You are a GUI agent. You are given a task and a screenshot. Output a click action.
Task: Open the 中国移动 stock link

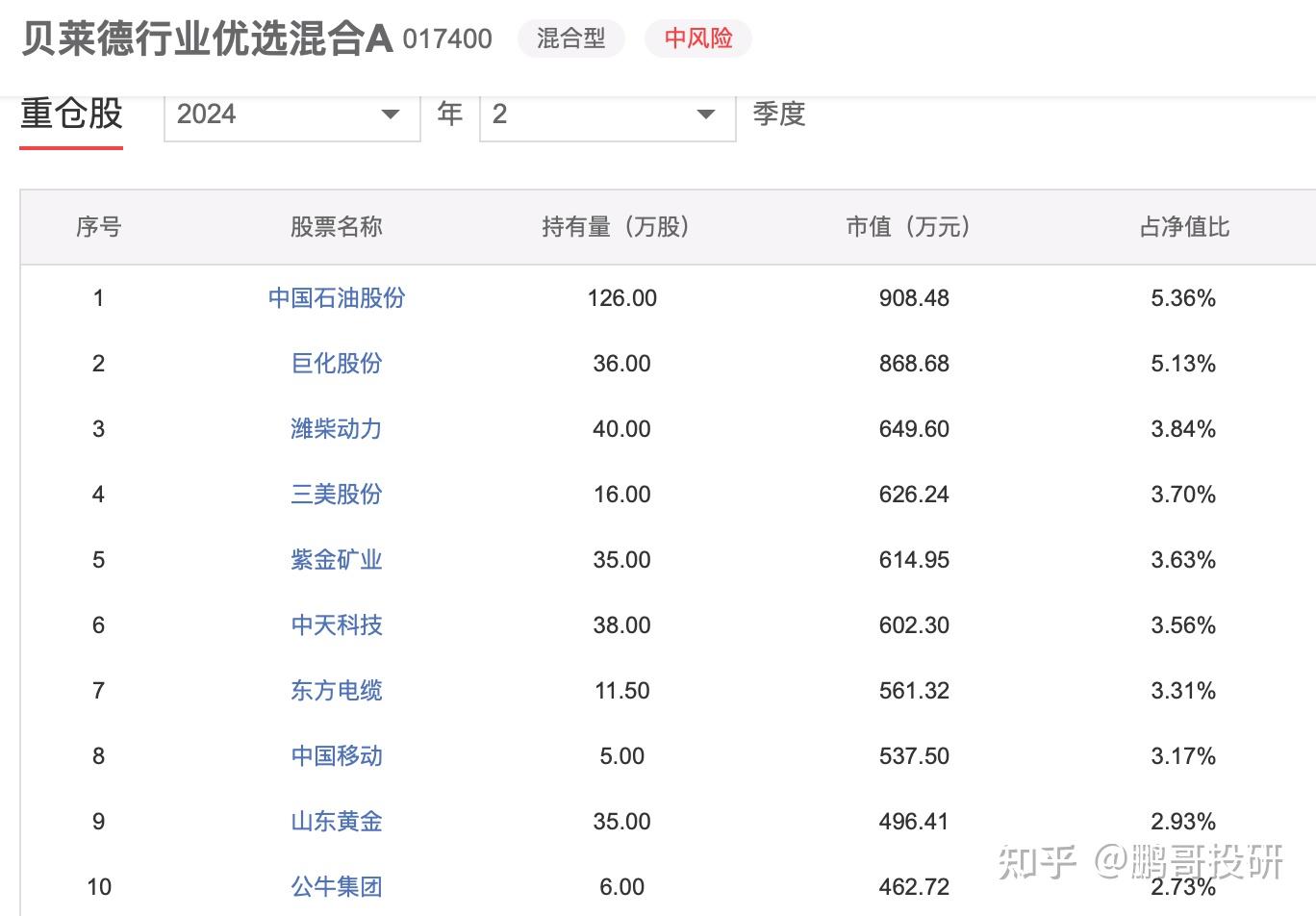click(337, 756)
